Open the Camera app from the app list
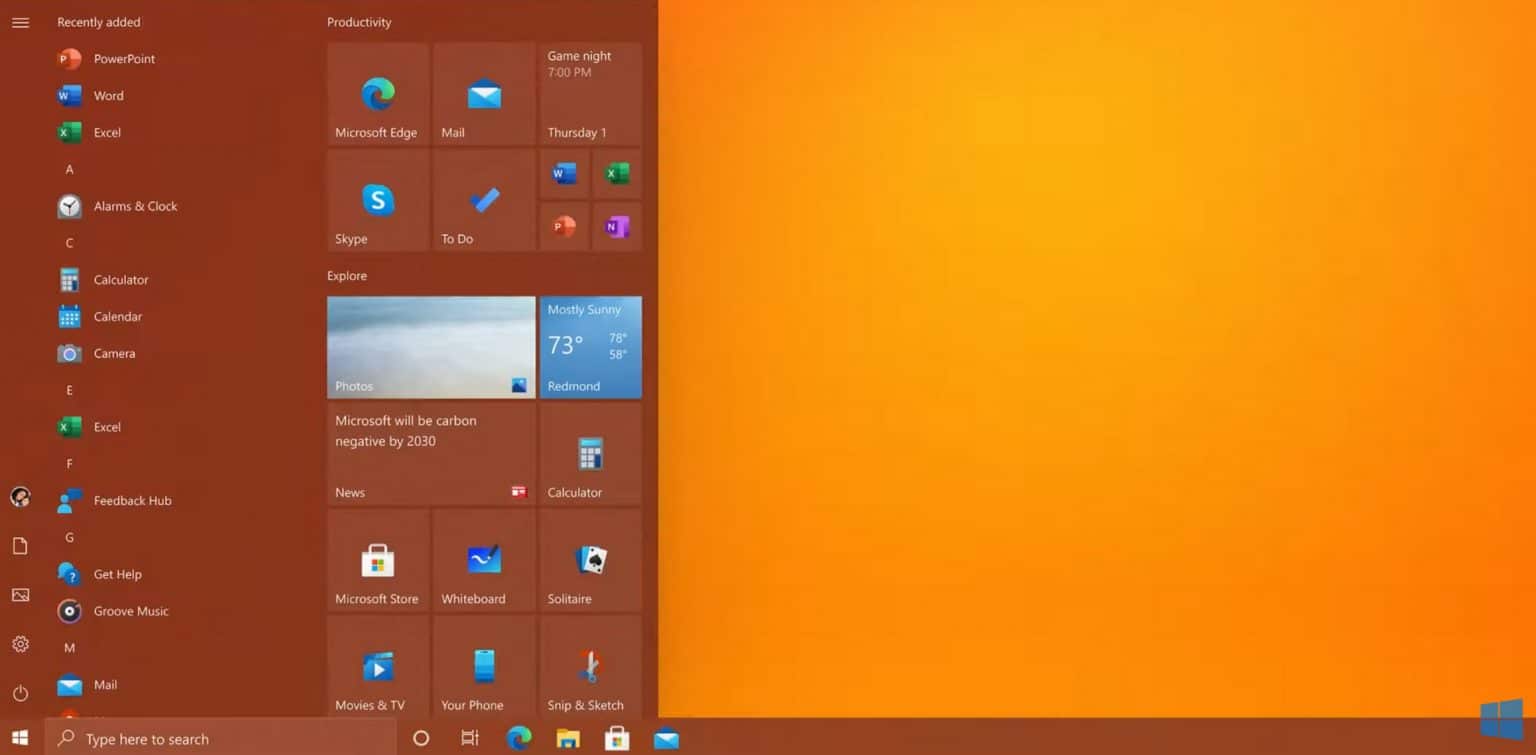The width and height of the screenshot is (1536, 755). (x=114, y=353)
